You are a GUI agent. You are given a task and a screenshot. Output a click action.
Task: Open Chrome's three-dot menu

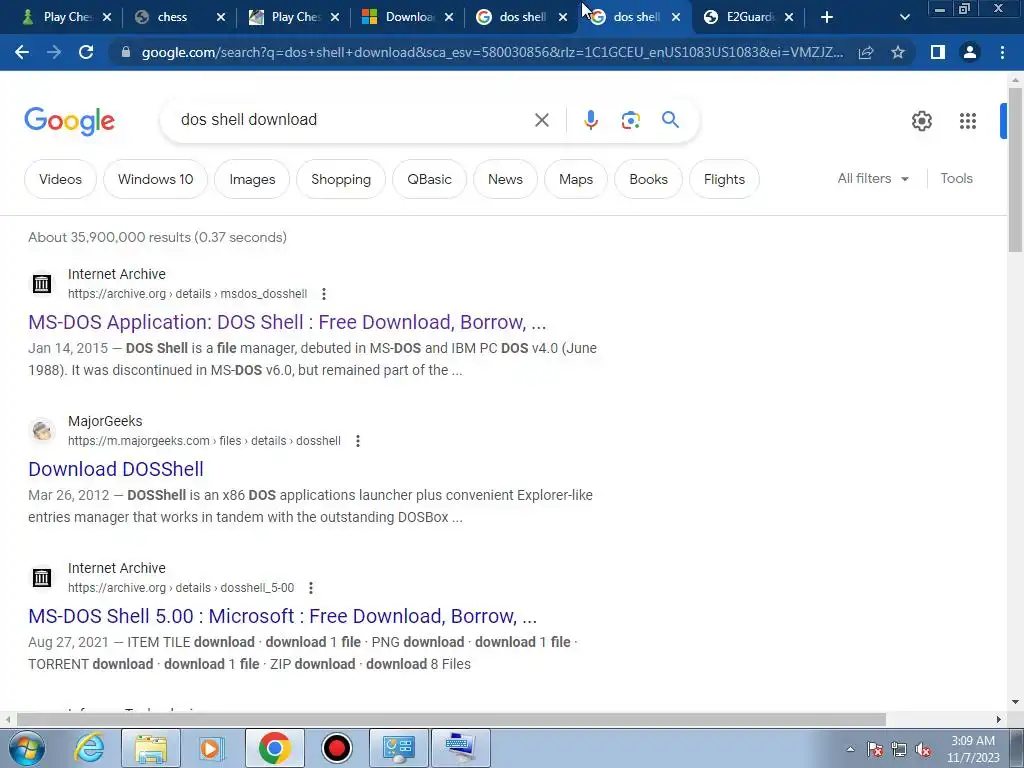tap(1002, 52)
